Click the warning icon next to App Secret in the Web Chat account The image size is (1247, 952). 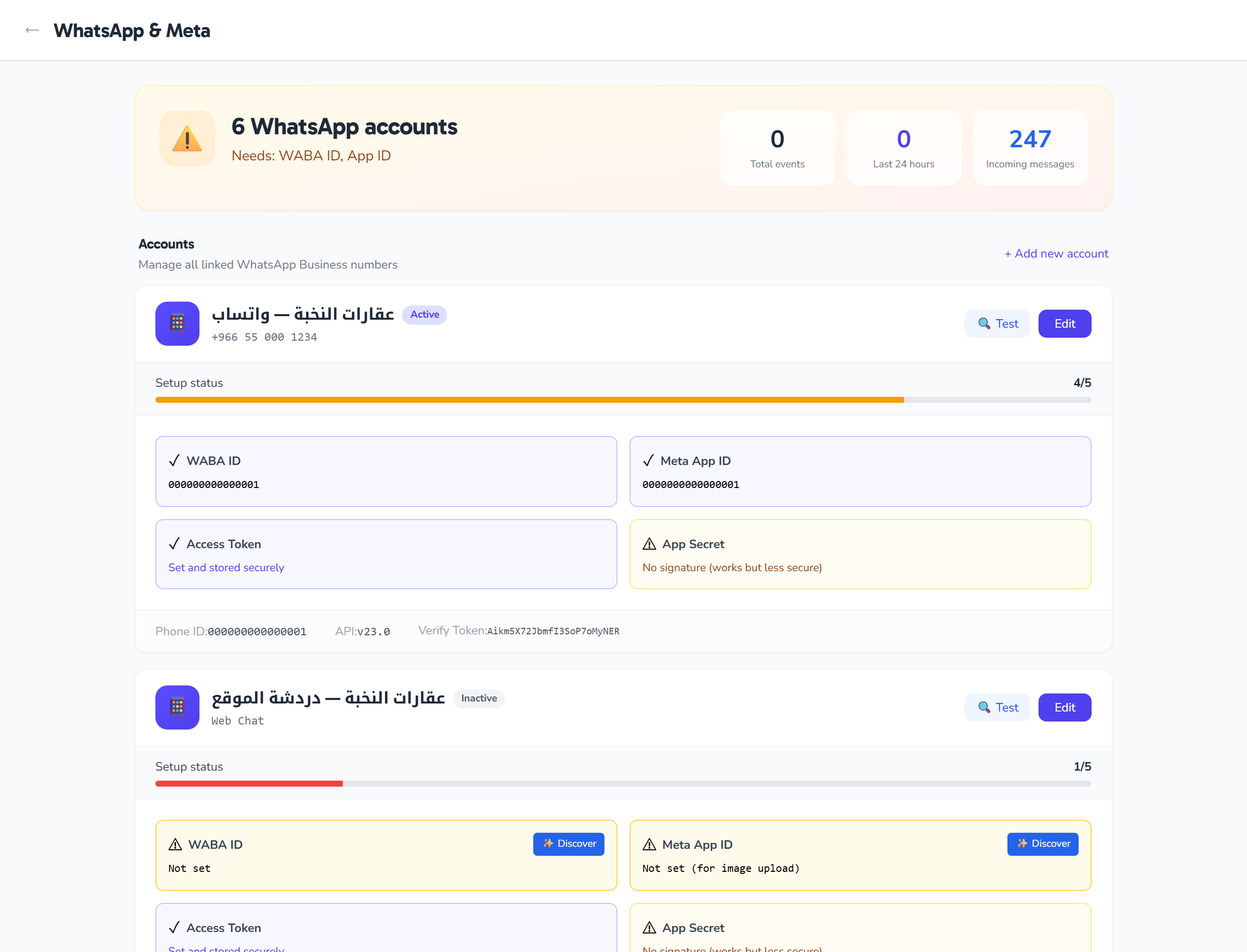[650, 927]
